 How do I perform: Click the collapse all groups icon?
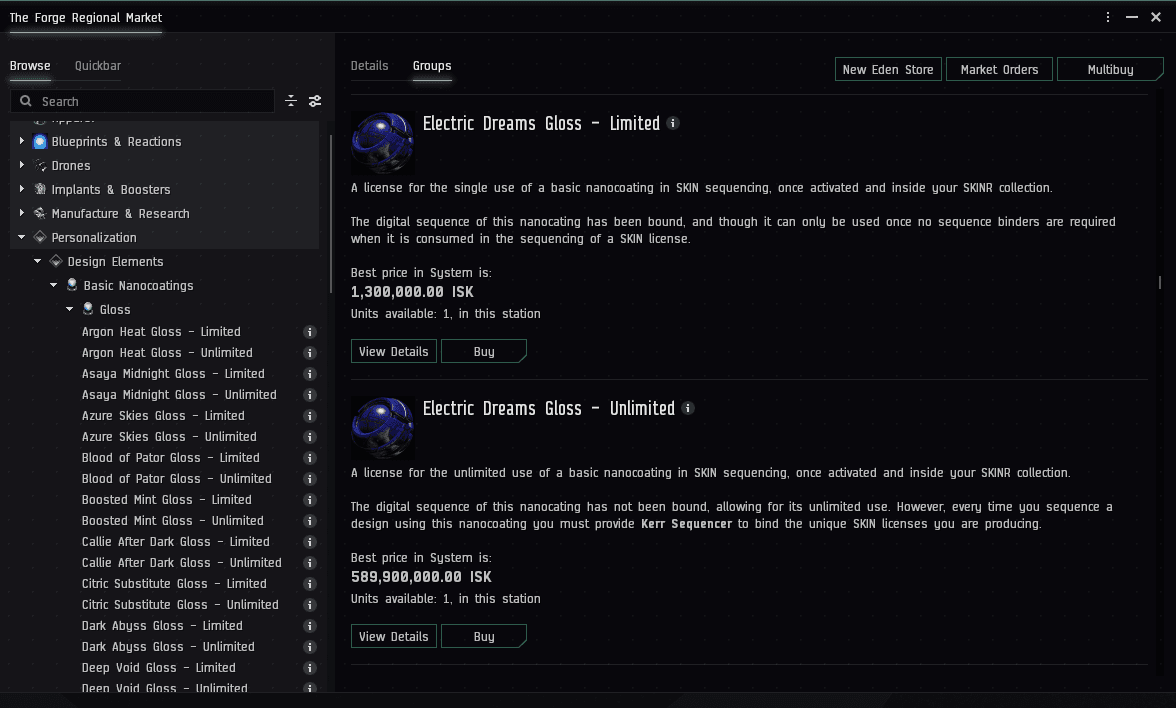pyautogui.click(x=291, y=101)
